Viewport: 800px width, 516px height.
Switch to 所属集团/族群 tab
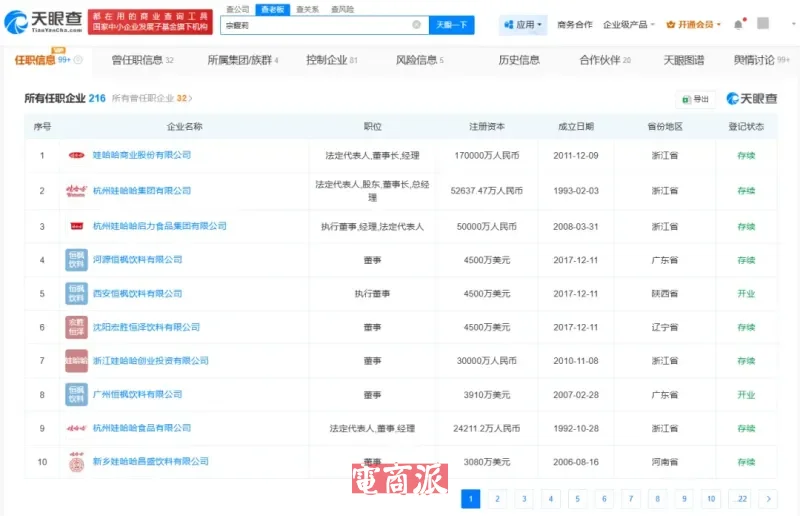(243, 60)
